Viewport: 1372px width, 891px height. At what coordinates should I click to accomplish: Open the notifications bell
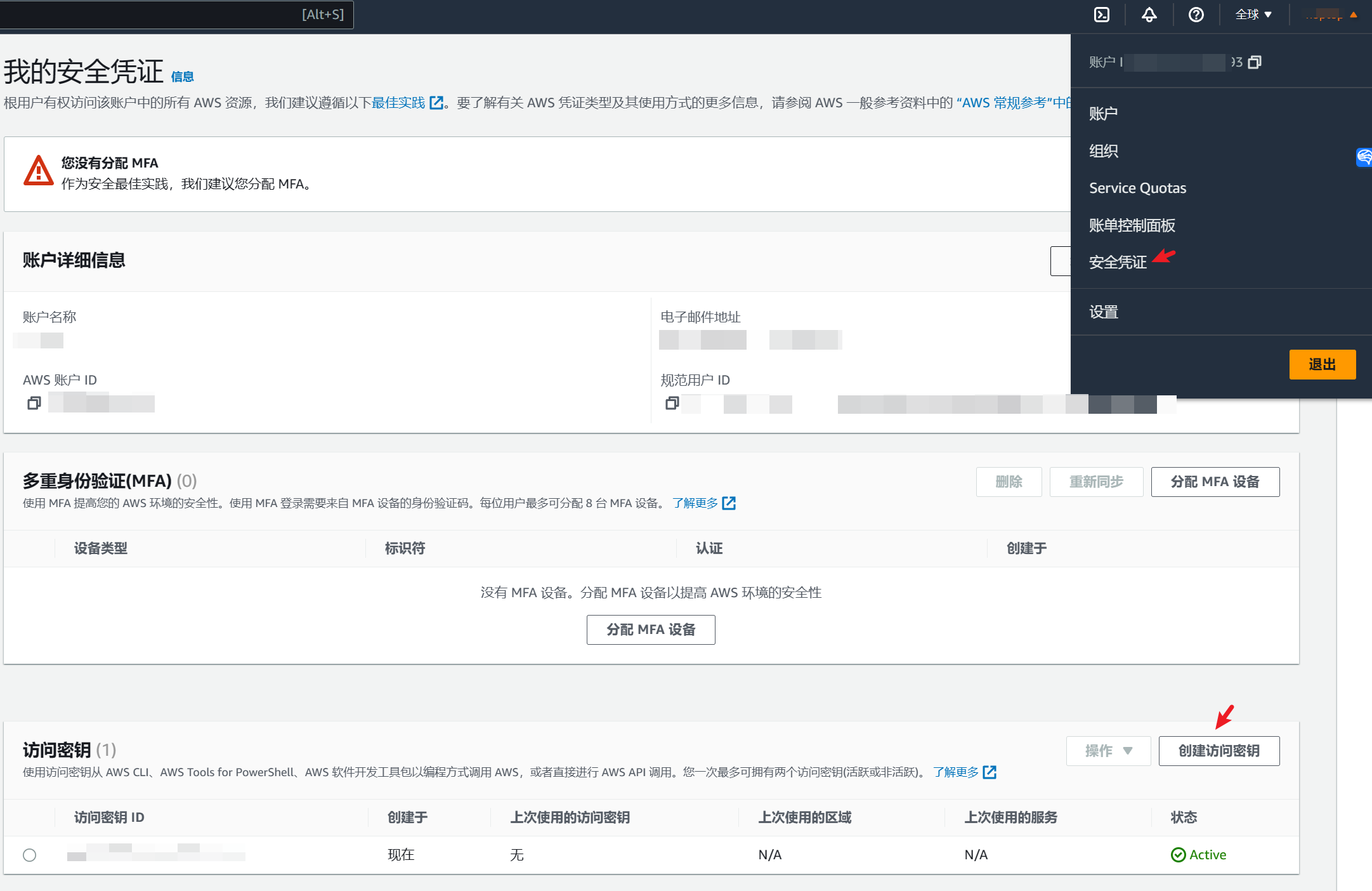(1149, 15)
